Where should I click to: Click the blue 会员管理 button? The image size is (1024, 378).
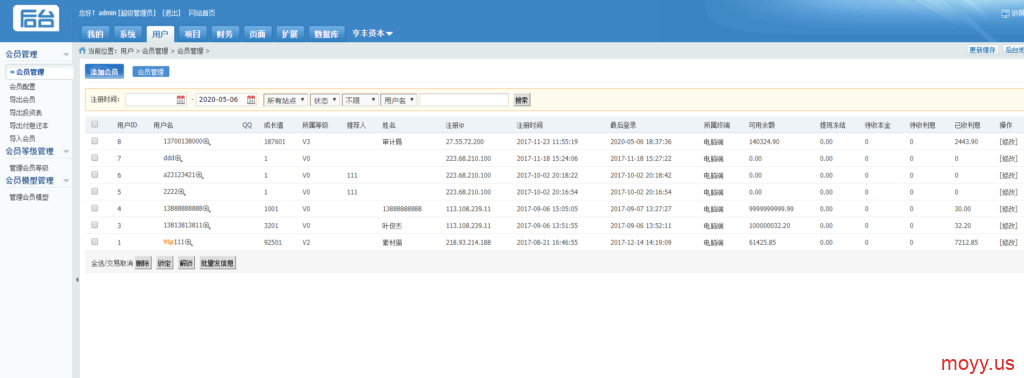152,72
